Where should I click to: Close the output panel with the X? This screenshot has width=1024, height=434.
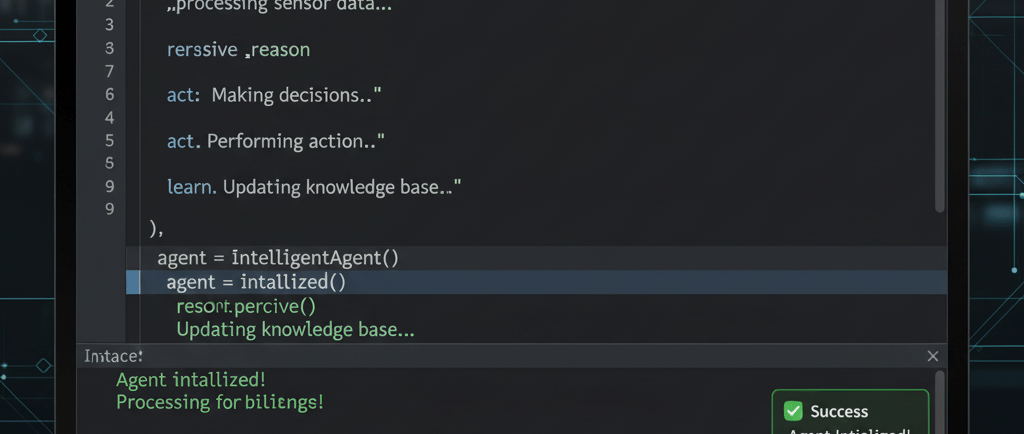click(932, 356)
